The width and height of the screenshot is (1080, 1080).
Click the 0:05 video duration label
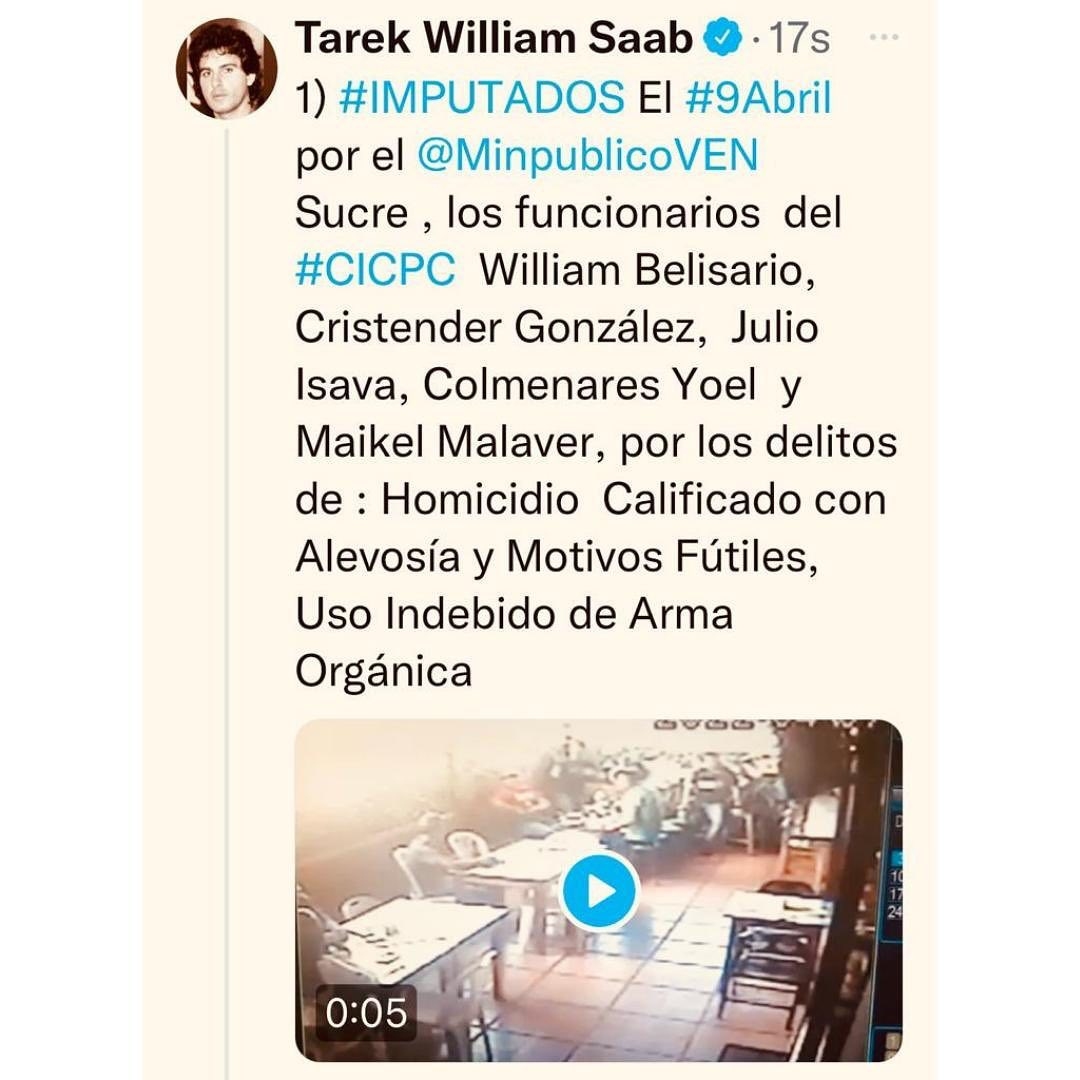366,1012
